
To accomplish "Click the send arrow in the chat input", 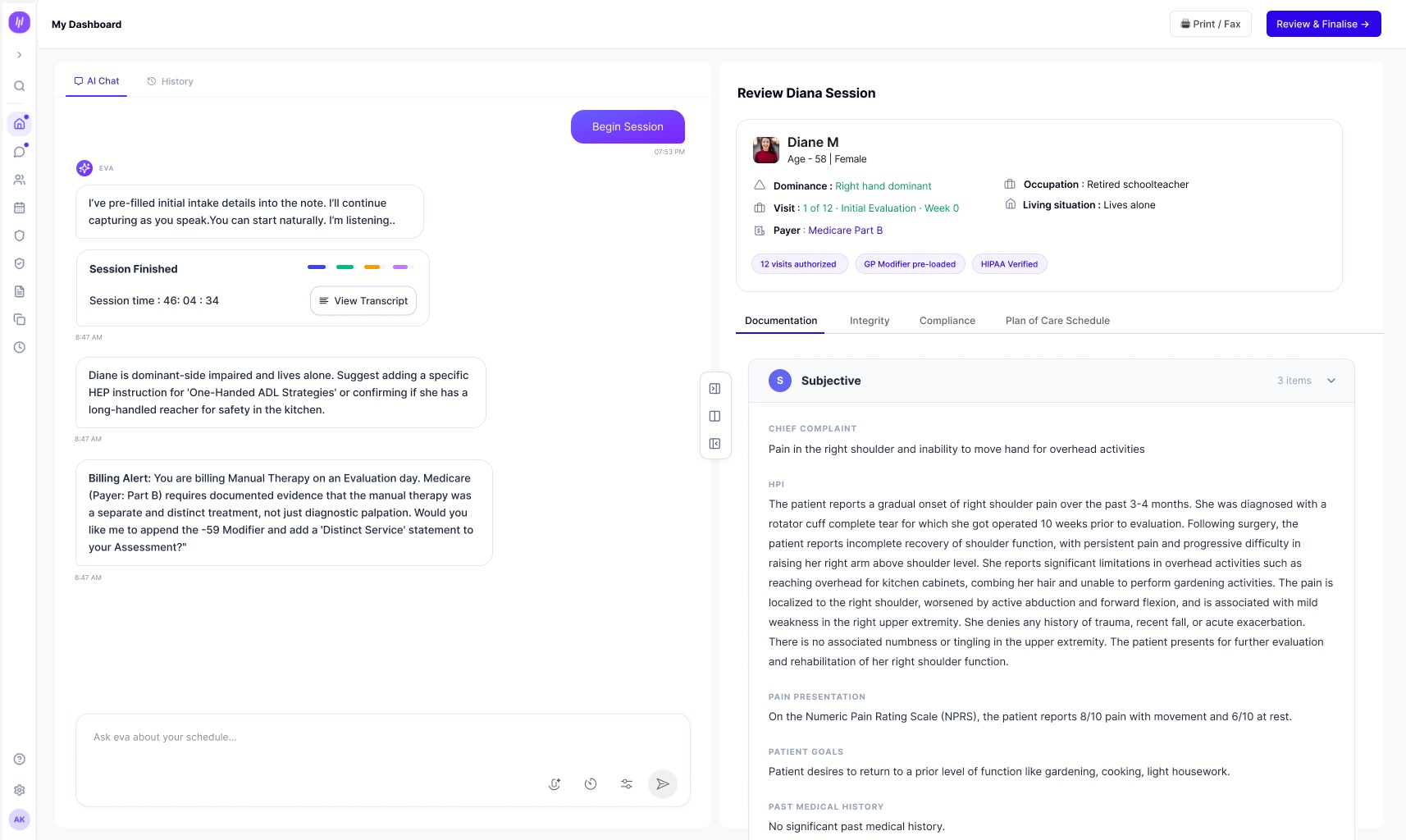I will click(x=663, y=784).
